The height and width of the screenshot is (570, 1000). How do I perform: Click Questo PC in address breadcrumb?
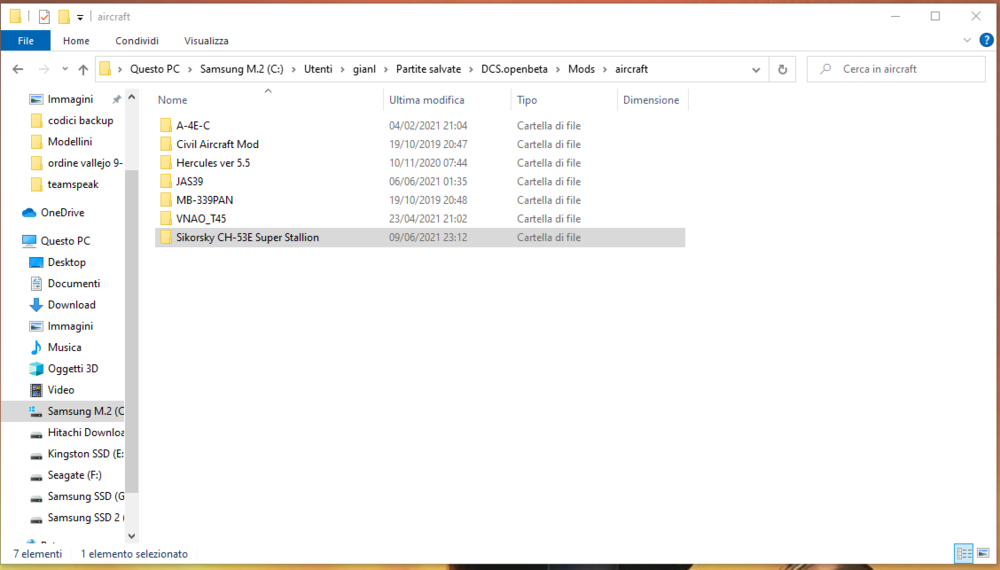[155, 69]
